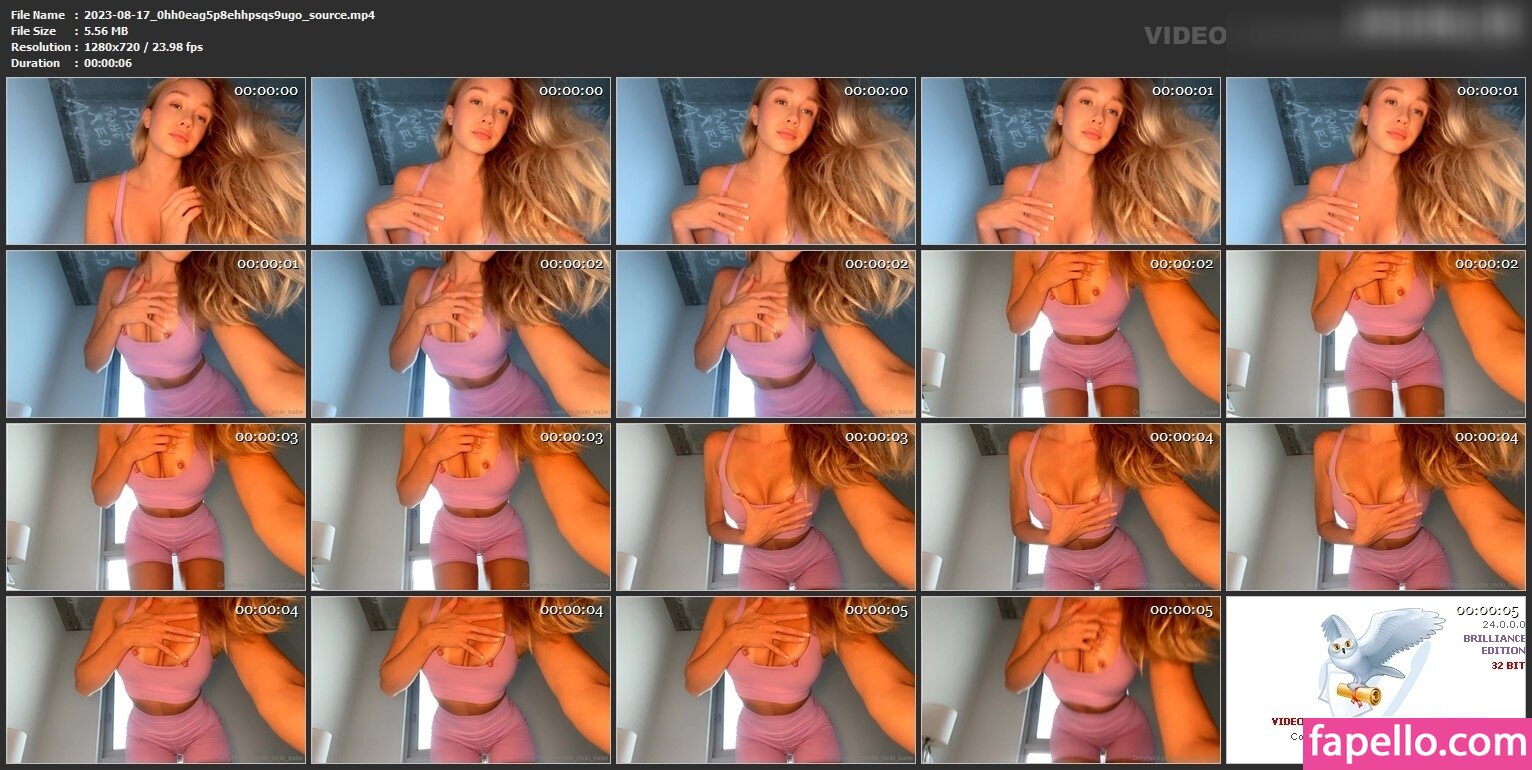Click the VIDEO watermark text in header

tap(1185, 36)
